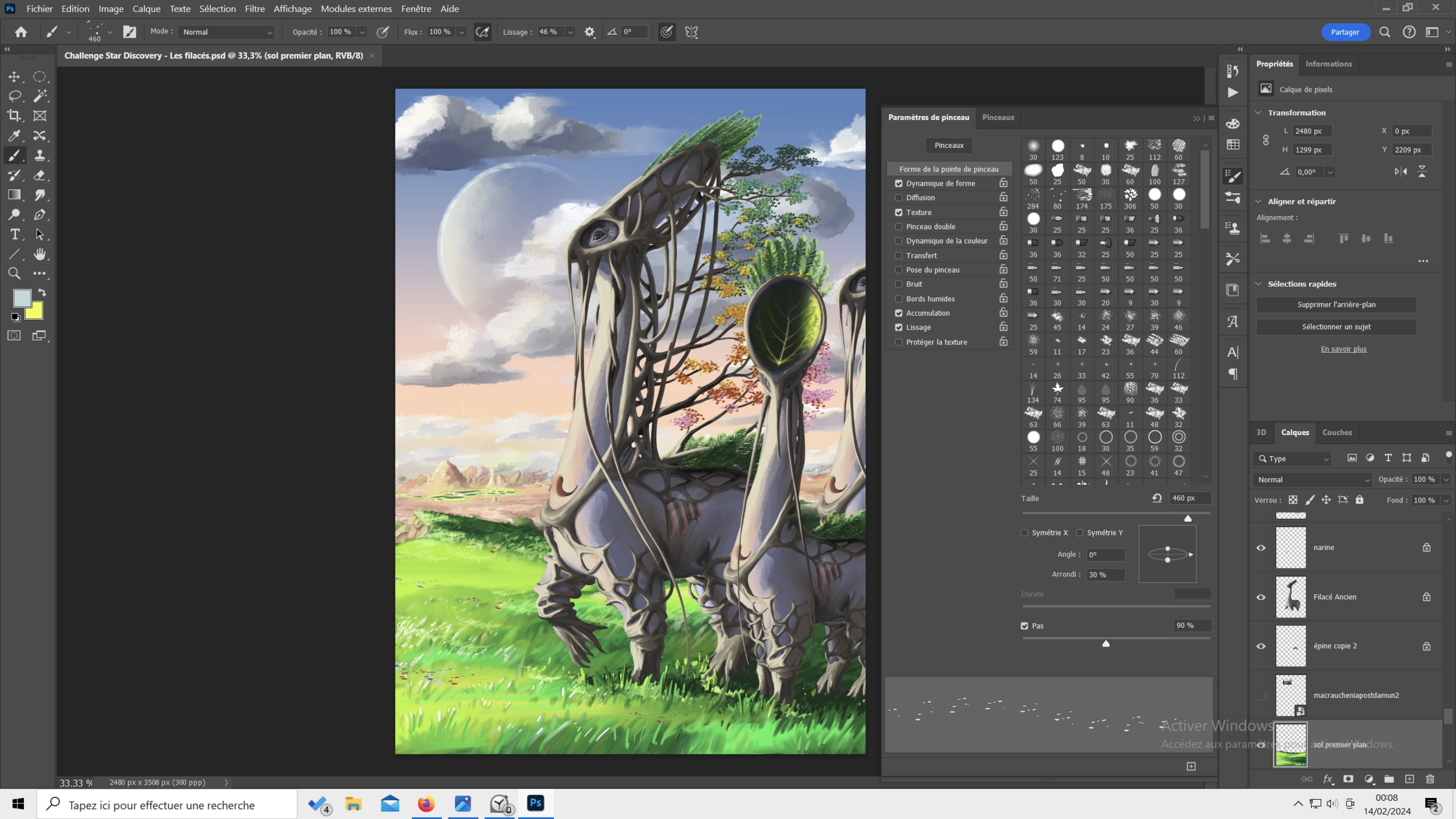Select the Clone Stamp tool
Screen dimensions: 1456x819
point(39,156)
